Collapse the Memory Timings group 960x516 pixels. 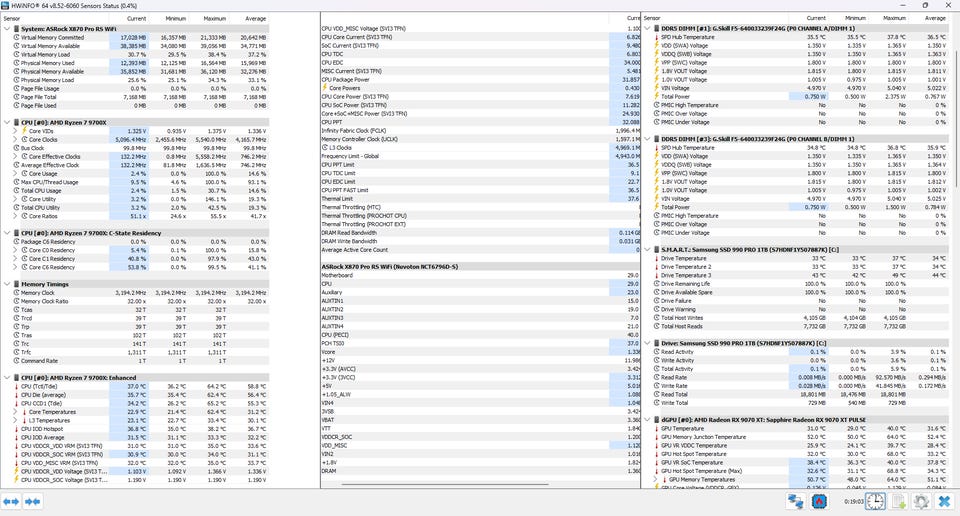(7, 284)
